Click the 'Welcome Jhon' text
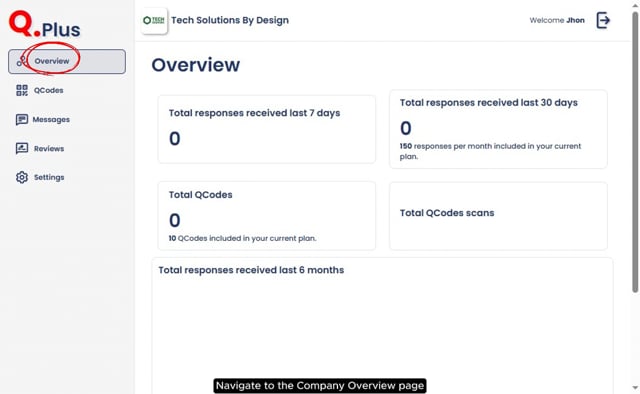The height and width of the screenshot is (394, 640). pyautogui.click(x=557, y=20)
